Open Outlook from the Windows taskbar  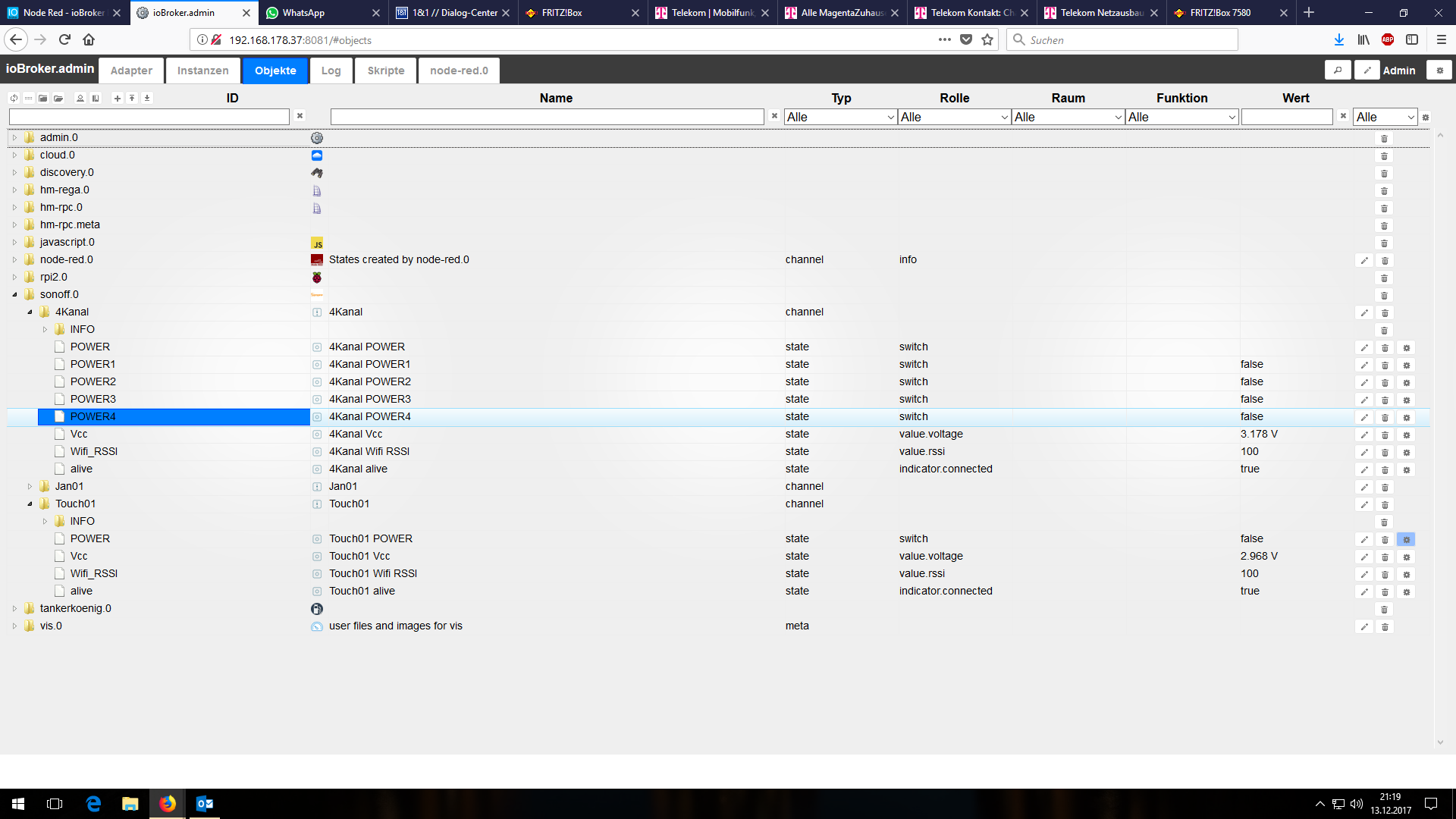(205, 804)
